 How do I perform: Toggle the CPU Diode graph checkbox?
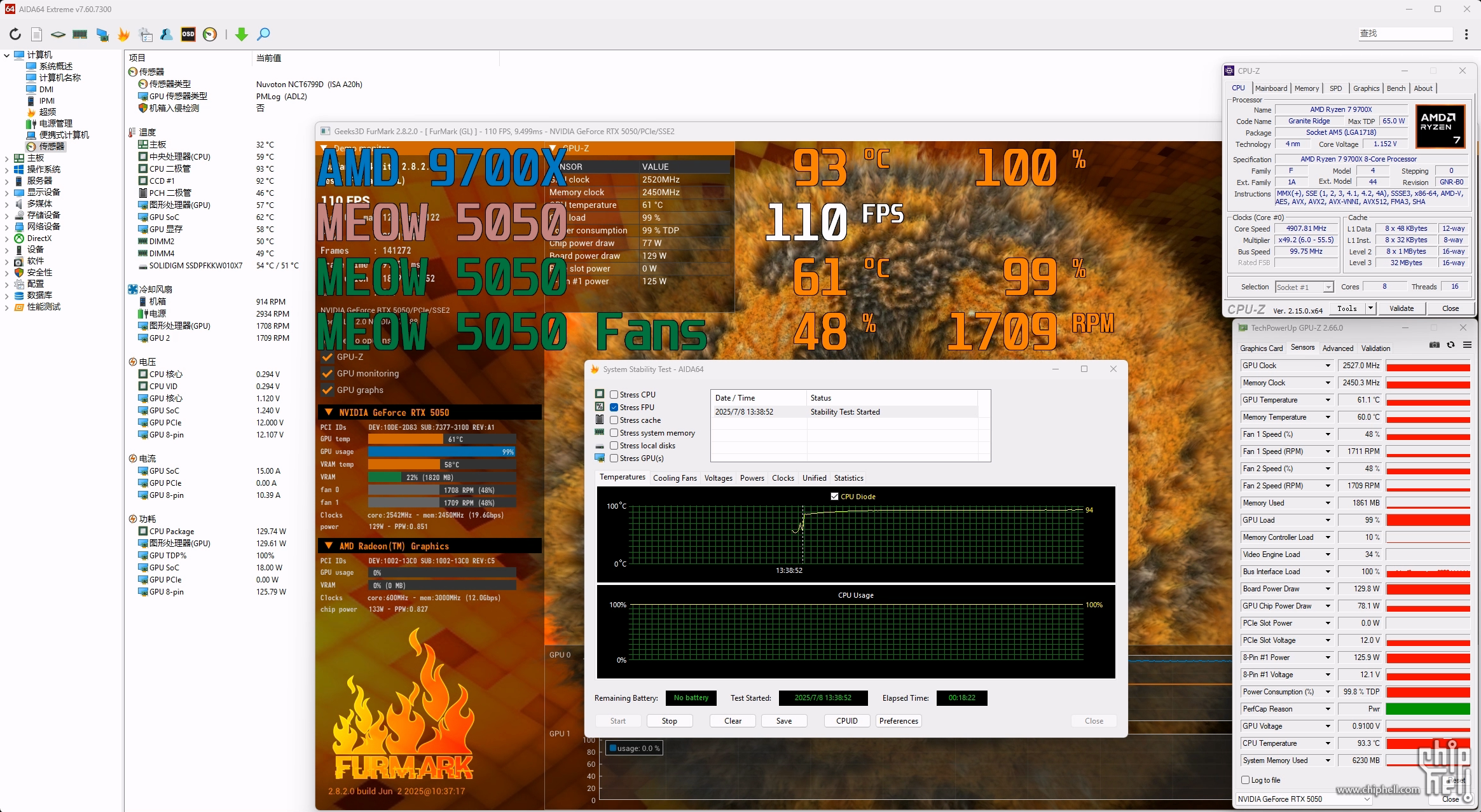[834, 497]
